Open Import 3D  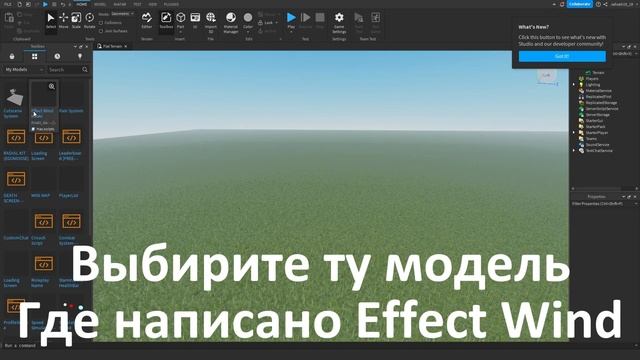click(211, 22)
